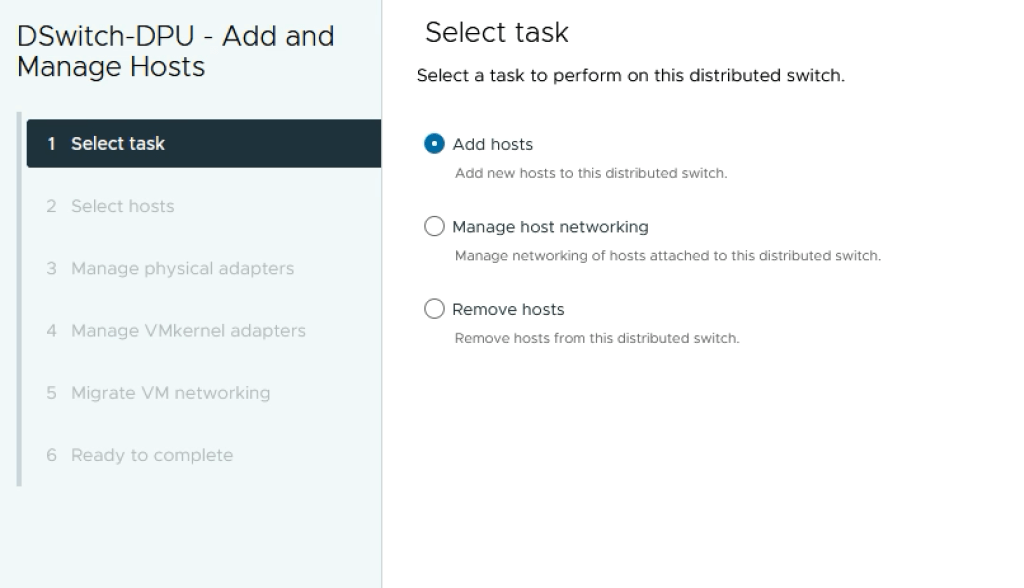
Task: Click the 'Remove hosts' label text
Action: pyautogui.click(x=508, y=309)
